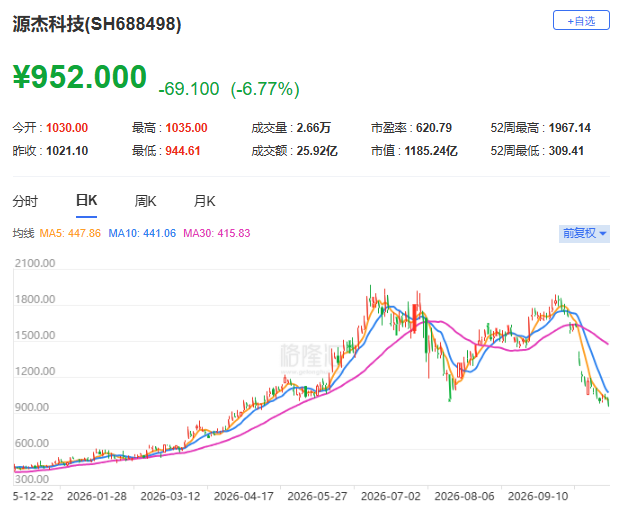This screenshot has height=507, width=622.
Task: Select the 日K tab
Action: click(86, 200)
